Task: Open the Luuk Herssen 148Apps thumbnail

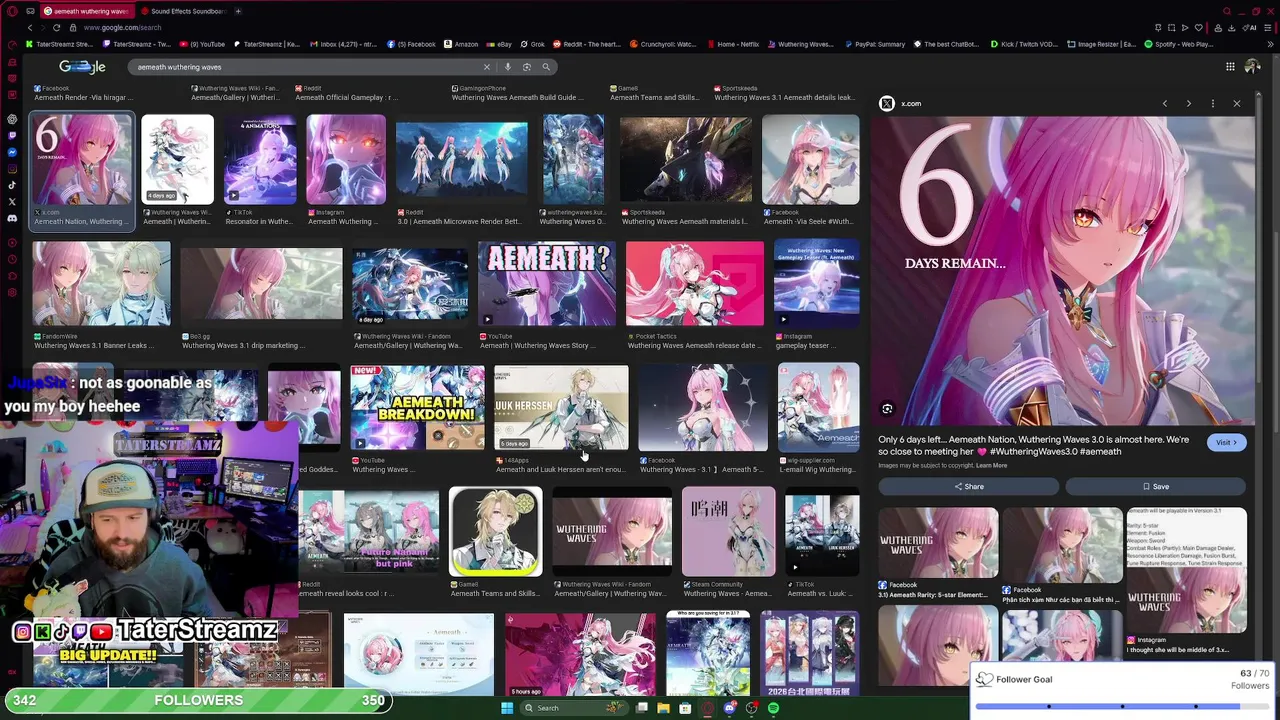Action: [x=561, y=407]
